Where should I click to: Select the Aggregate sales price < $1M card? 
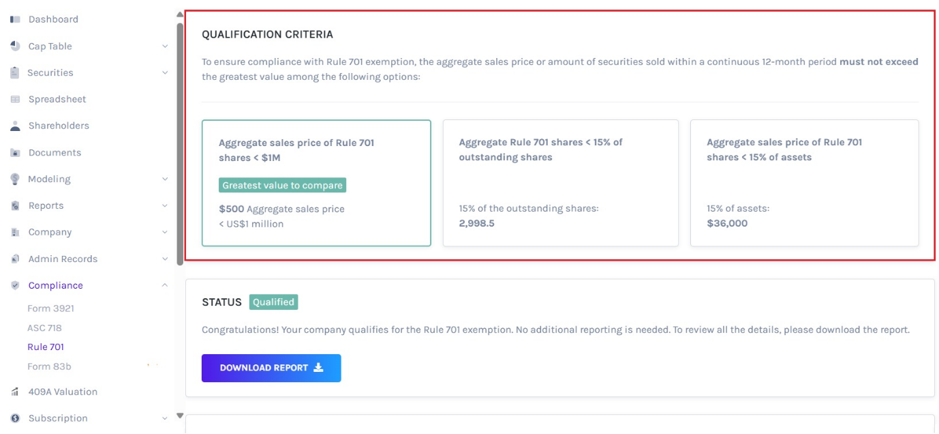(x=316, y=183)
